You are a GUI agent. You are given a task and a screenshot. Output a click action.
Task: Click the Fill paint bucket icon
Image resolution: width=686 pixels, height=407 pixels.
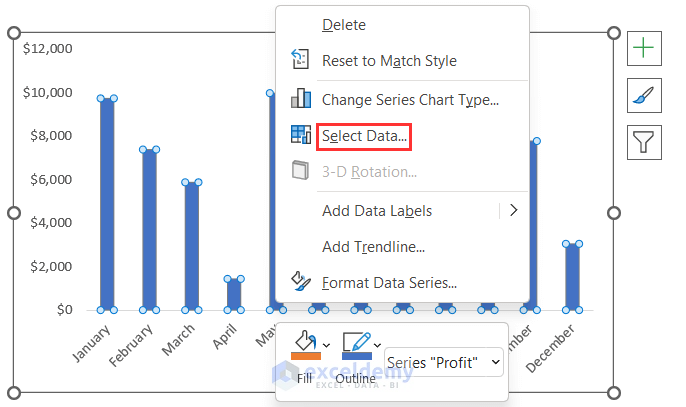(305, 344)
